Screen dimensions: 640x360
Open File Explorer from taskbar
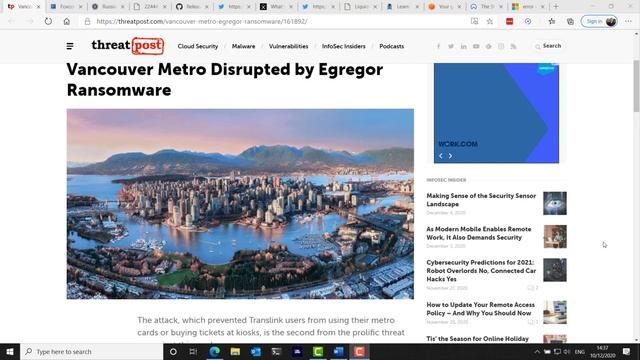point(235,351)
